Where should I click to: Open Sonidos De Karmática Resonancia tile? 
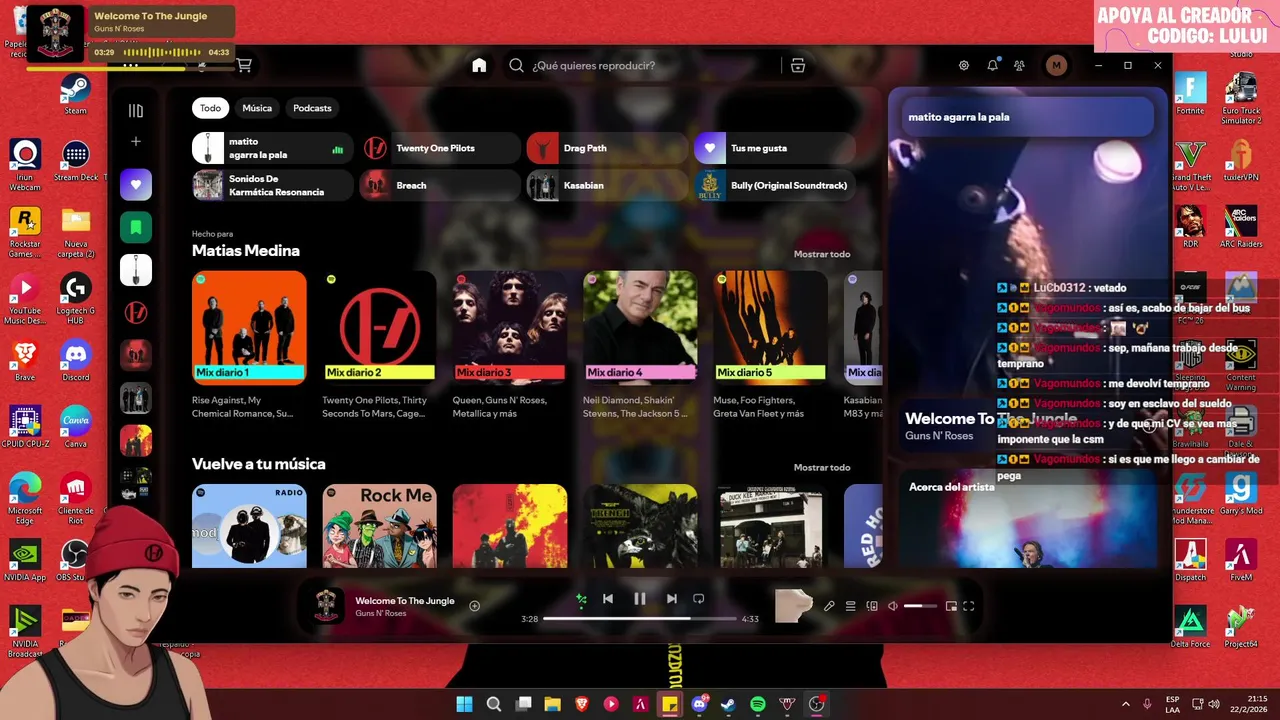click(272, 185)
